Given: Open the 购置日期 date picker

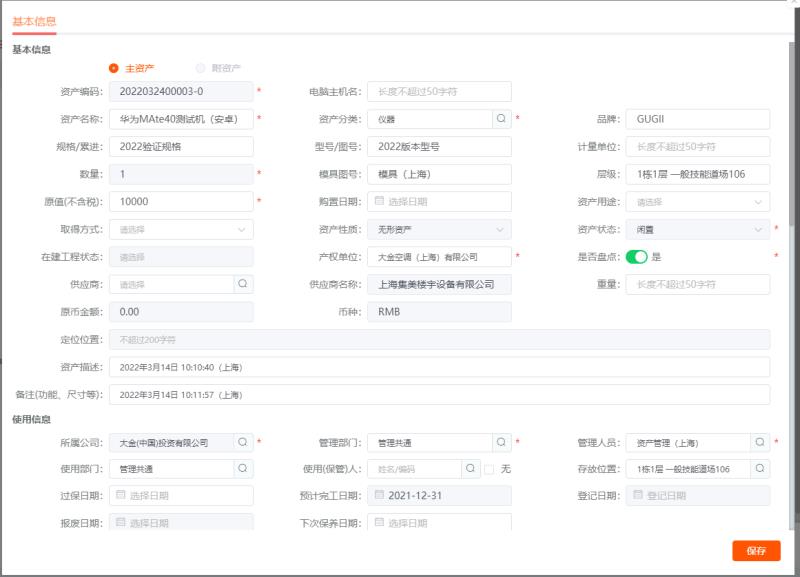Looking at the screenshot, I should (x=439, y=202).
